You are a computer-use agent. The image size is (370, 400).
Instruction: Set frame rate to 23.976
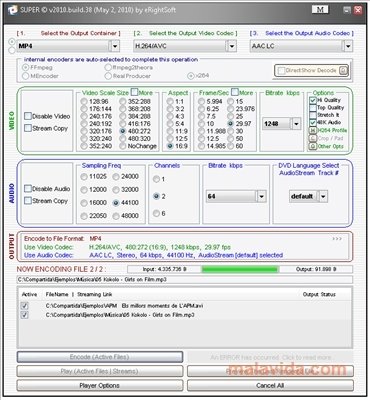point(231,109)
